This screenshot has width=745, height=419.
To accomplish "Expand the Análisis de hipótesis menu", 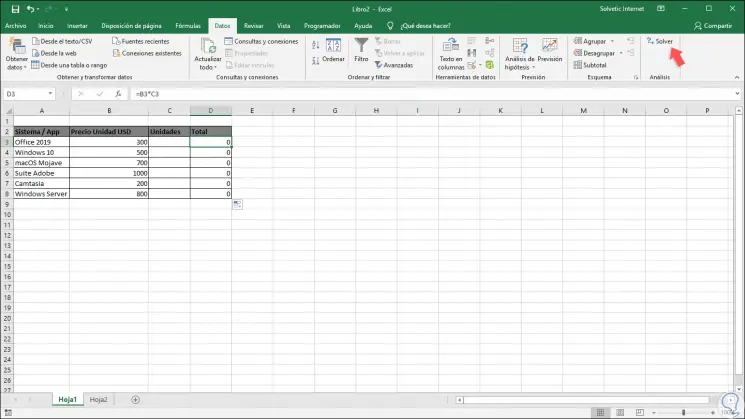I will [519, 66].
